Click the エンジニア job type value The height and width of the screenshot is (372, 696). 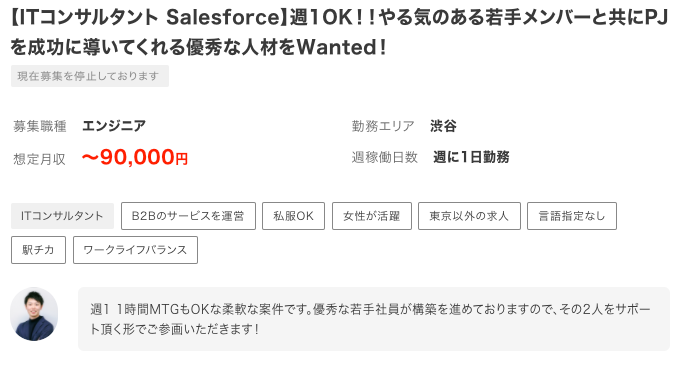pos(114,126)
